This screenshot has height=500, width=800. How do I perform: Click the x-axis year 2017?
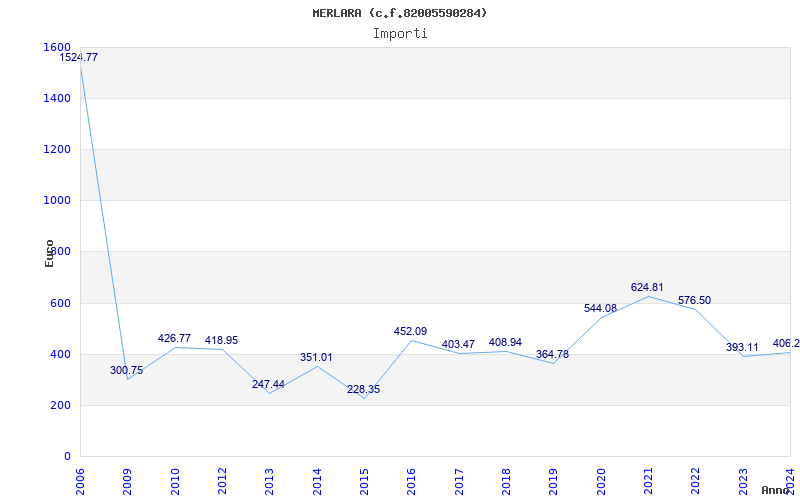coord(459,482)
